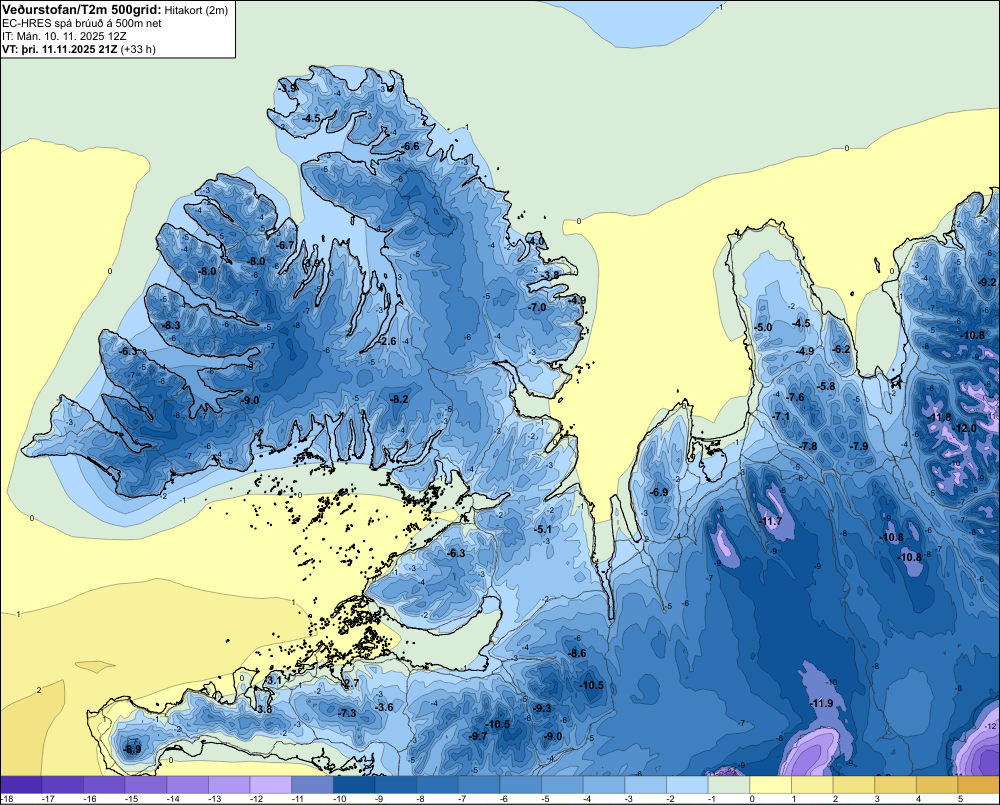
Task: Select the 'EC-HRES spá brúuð á 500m net' line
Action: point(82,23)
